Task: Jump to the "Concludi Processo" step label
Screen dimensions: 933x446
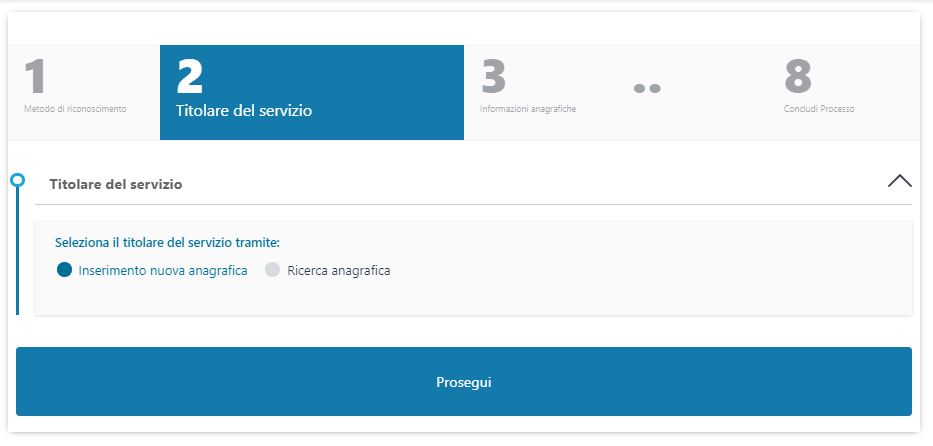Action: point(819,108)
